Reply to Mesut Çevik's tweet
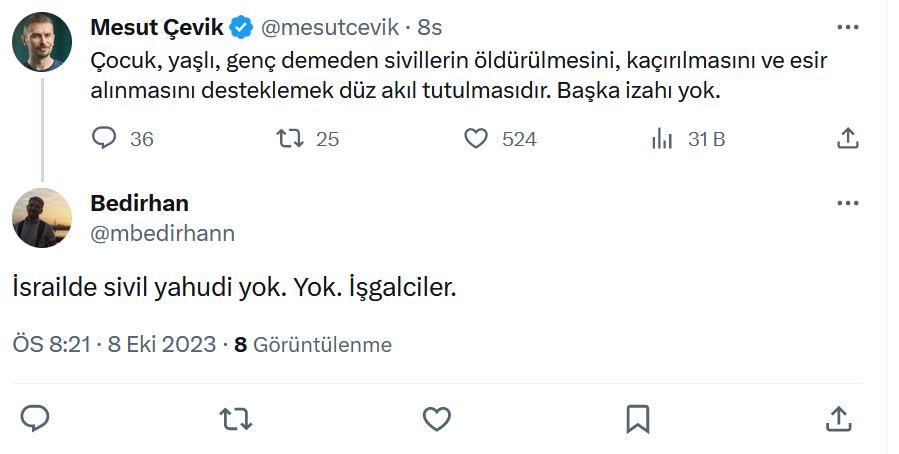Viewport: 899px width, 454px height. point(105,139)
